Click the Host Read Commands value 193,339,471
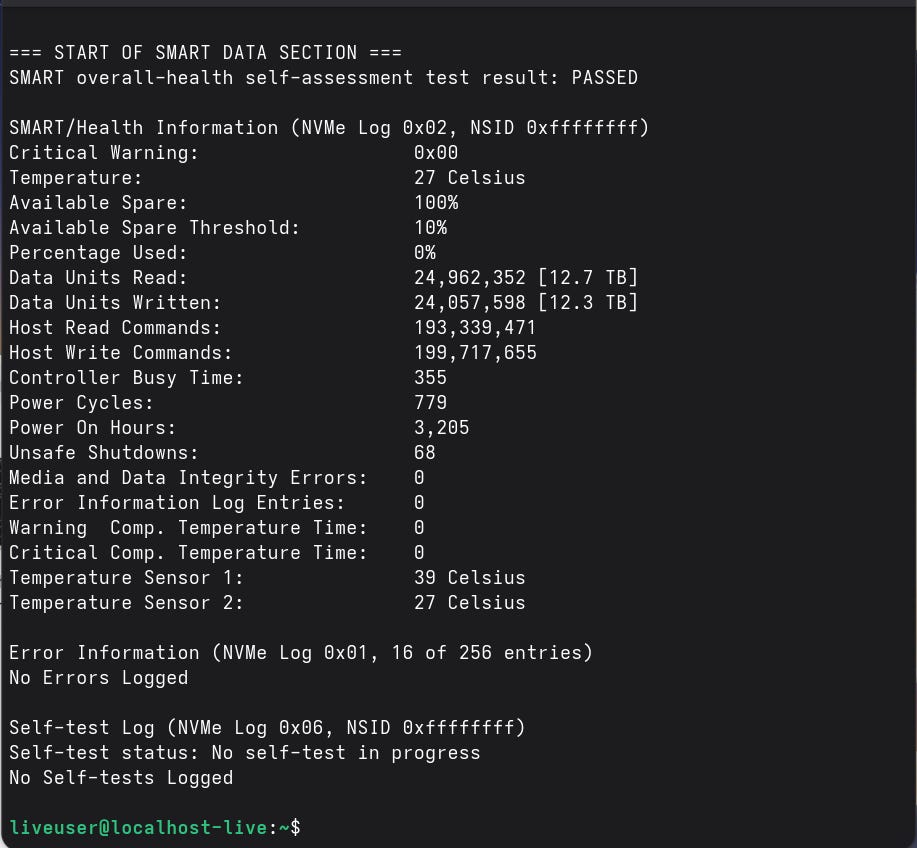The image size is (917, 848). click(475, 328)
